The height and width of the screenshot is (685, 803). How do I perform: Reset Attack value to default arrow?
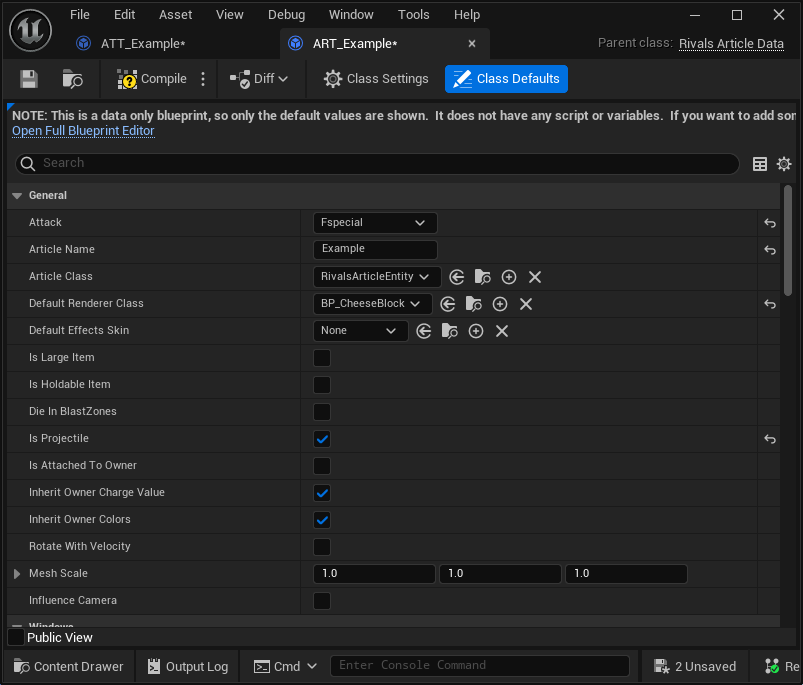point(770,223)
